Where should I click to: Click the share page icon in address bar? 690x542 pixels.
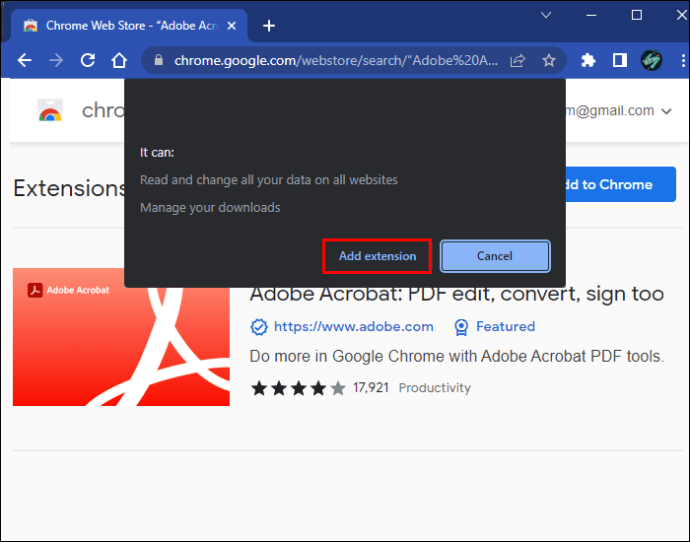pyautogui.click(x=518, y=60)
